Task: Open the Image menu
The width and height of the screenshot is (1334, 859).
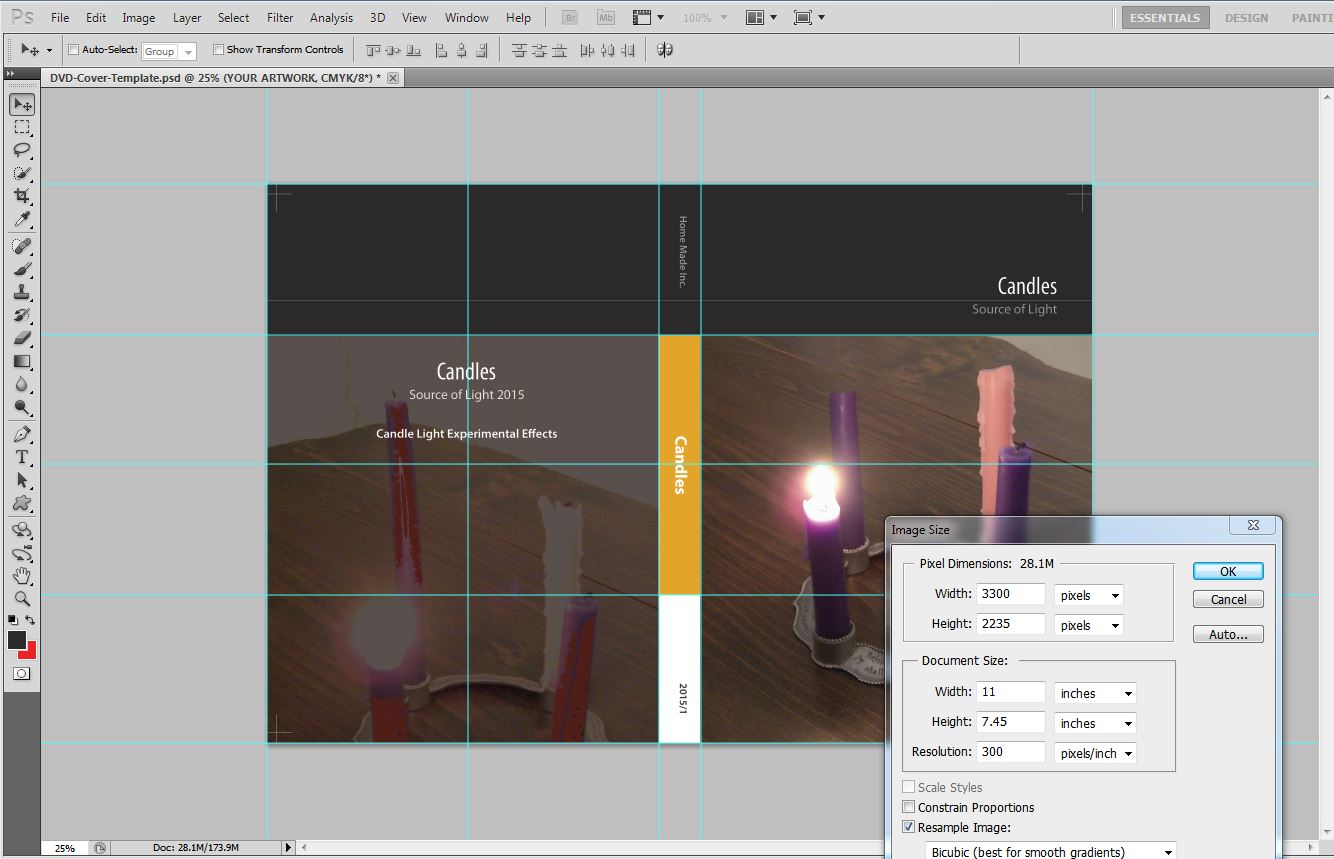Action: click(x=138, y=18)
